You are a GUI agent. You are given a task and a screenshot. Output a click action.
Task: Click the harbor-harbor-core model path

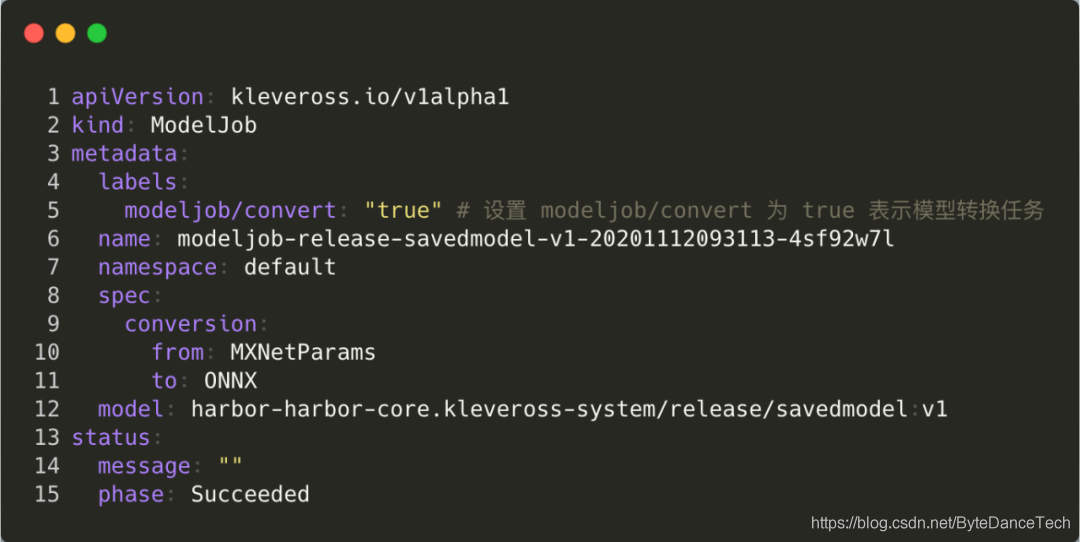coord(549,409)
